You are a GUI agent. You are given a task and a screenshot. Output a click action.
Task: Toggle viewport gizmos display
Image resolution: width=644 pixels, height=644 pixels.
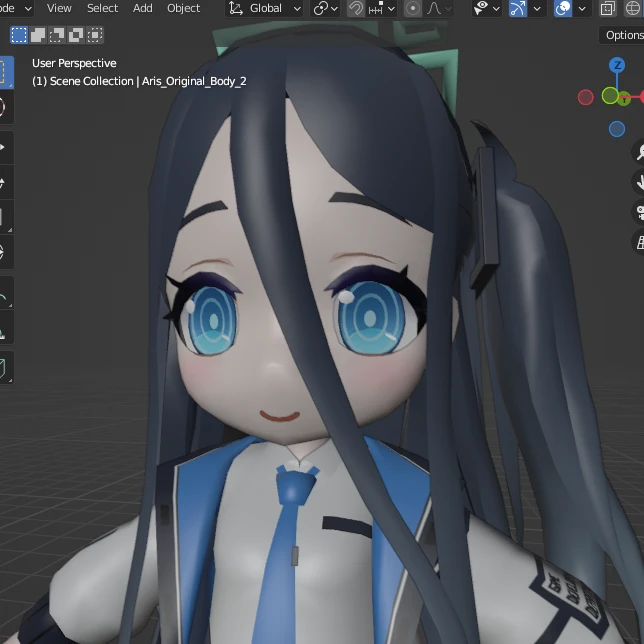518,8
